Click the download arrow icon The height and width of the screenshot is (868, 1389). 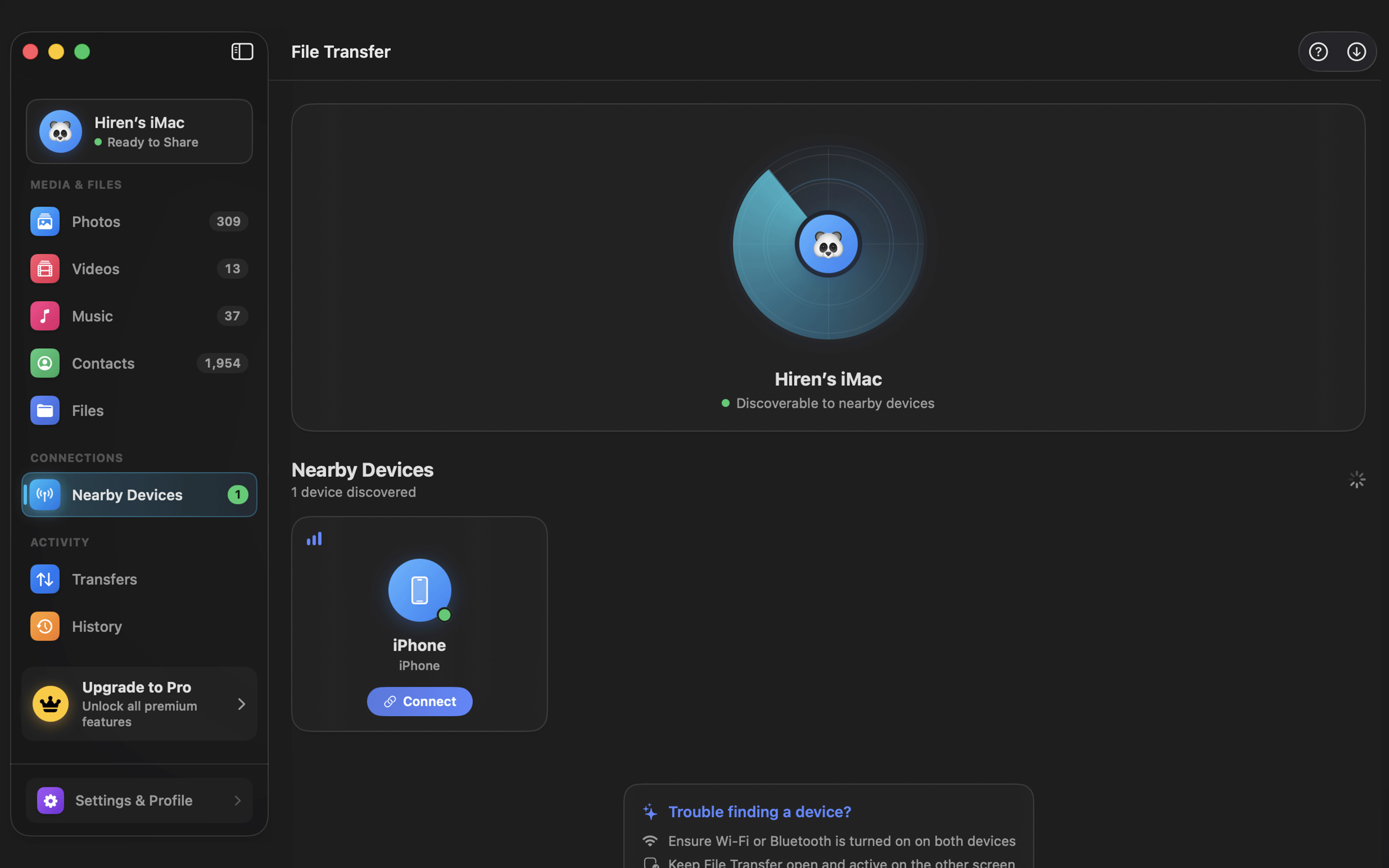1356,52
